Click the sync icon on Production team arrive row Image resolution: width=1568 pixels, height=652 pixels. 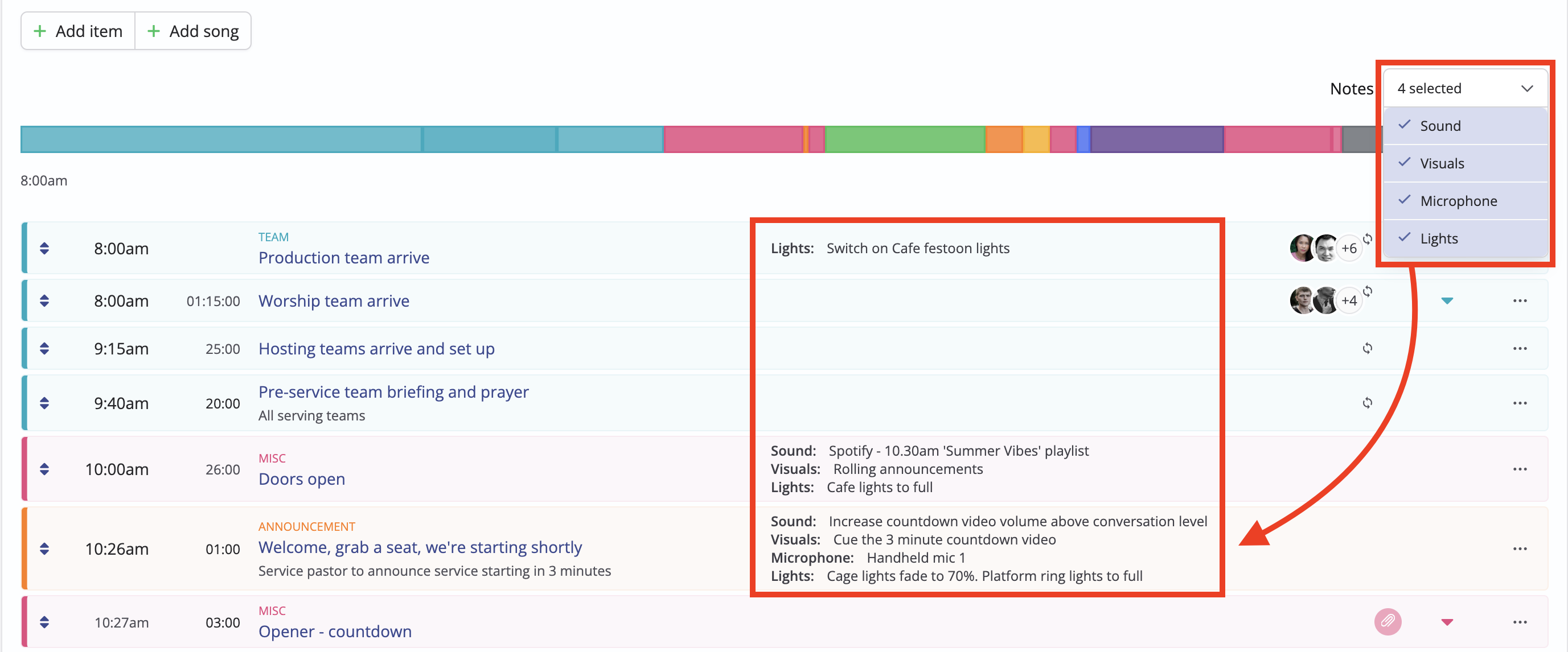1368,238
